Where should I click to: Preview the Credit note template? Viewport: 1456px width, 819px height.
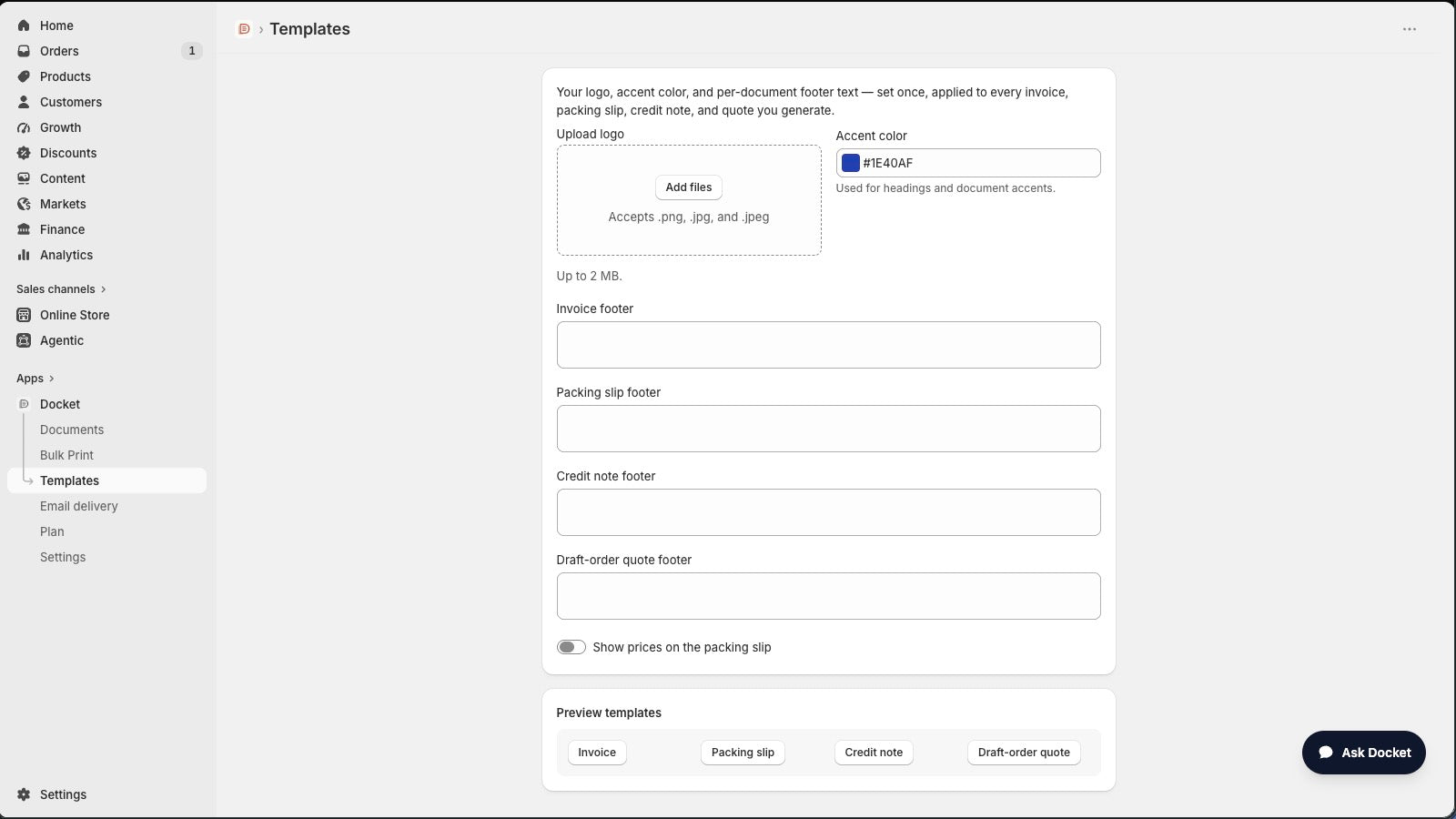tap(874, 753)
